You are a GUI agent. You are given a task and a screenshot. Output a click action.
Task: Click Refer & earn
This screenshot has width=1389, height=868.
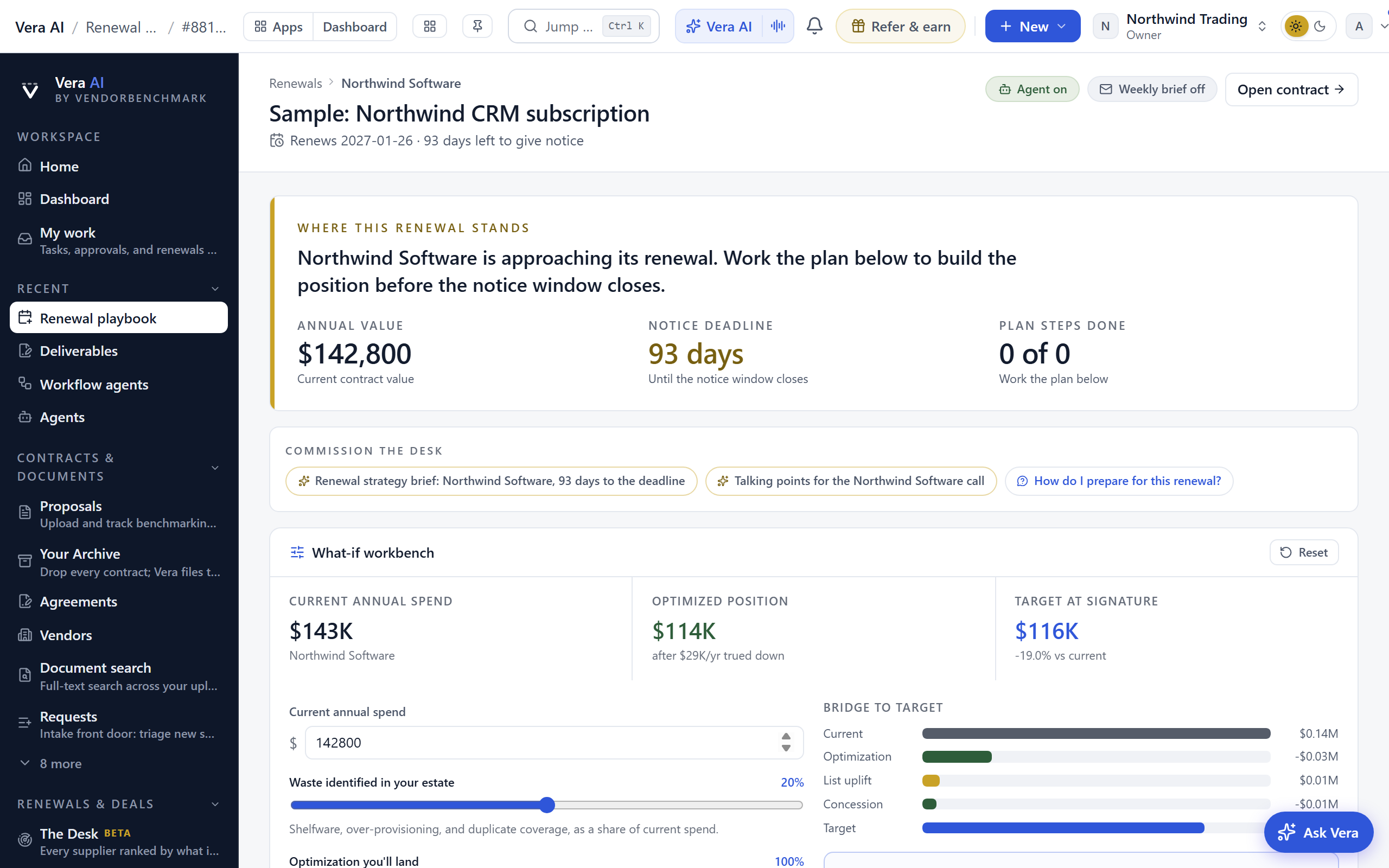point(901,27)
